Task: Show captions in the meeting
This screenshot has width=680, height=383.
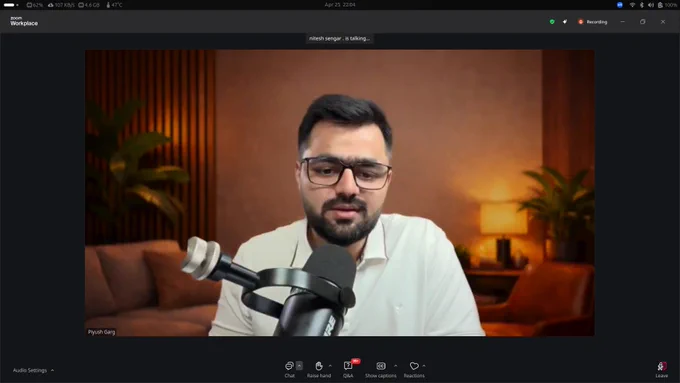Action: click(381, 369)
